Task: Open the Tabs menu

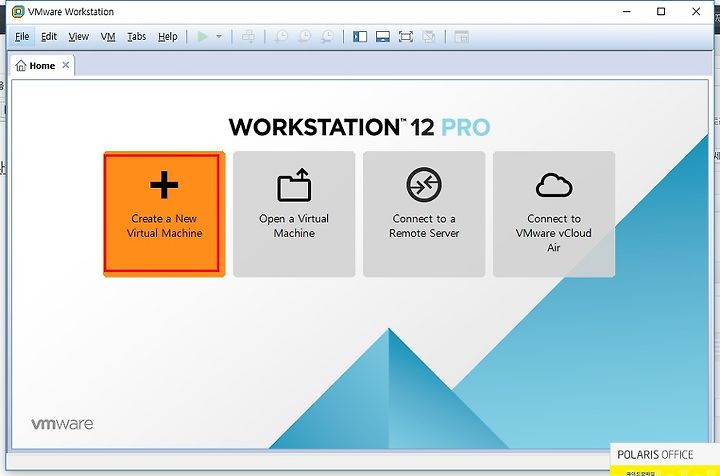Action: point(136,36)
